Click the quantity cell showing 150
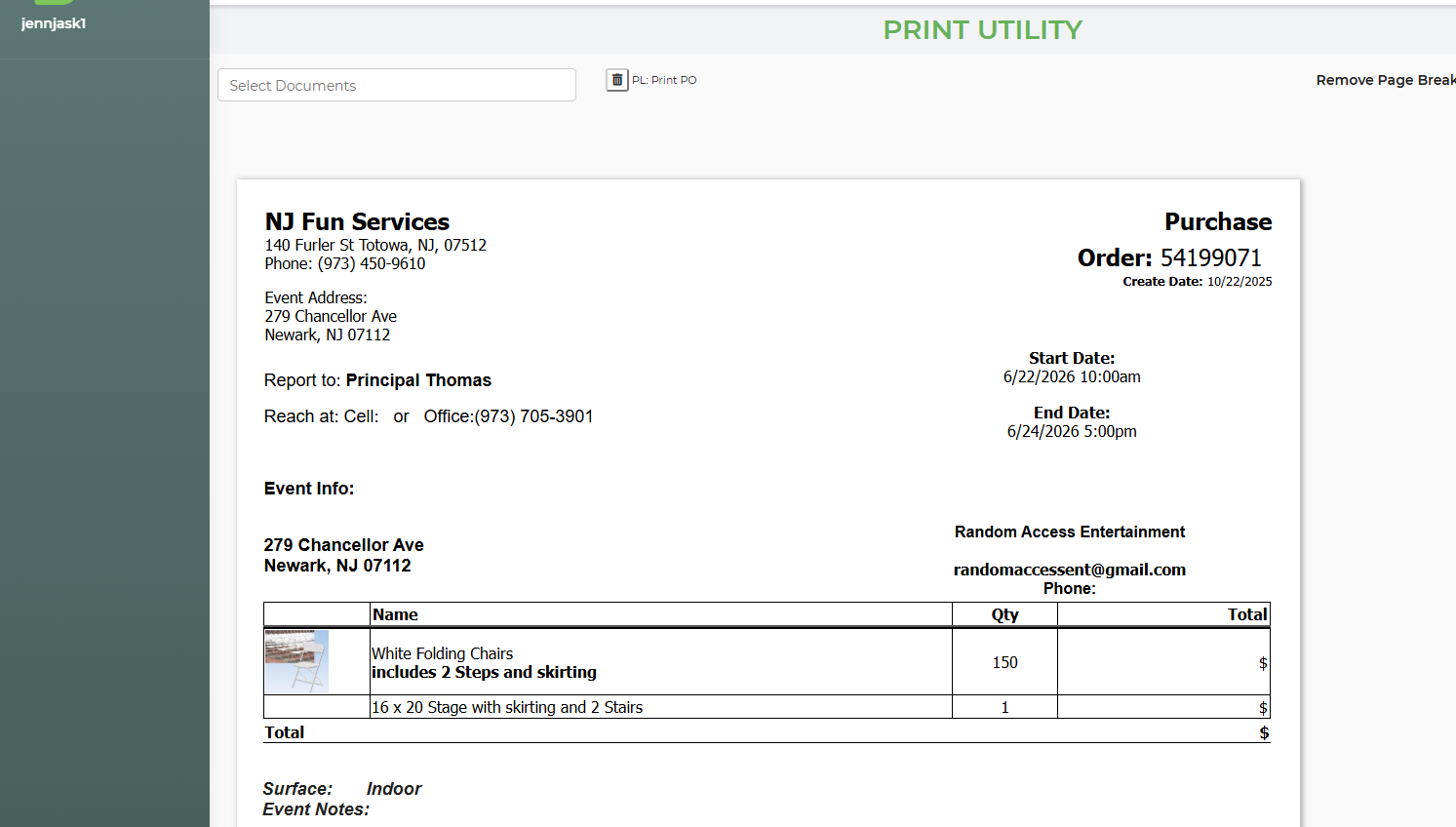Image resolution: width=1456 pixels, height=827 pixels. click(1004, 662)
